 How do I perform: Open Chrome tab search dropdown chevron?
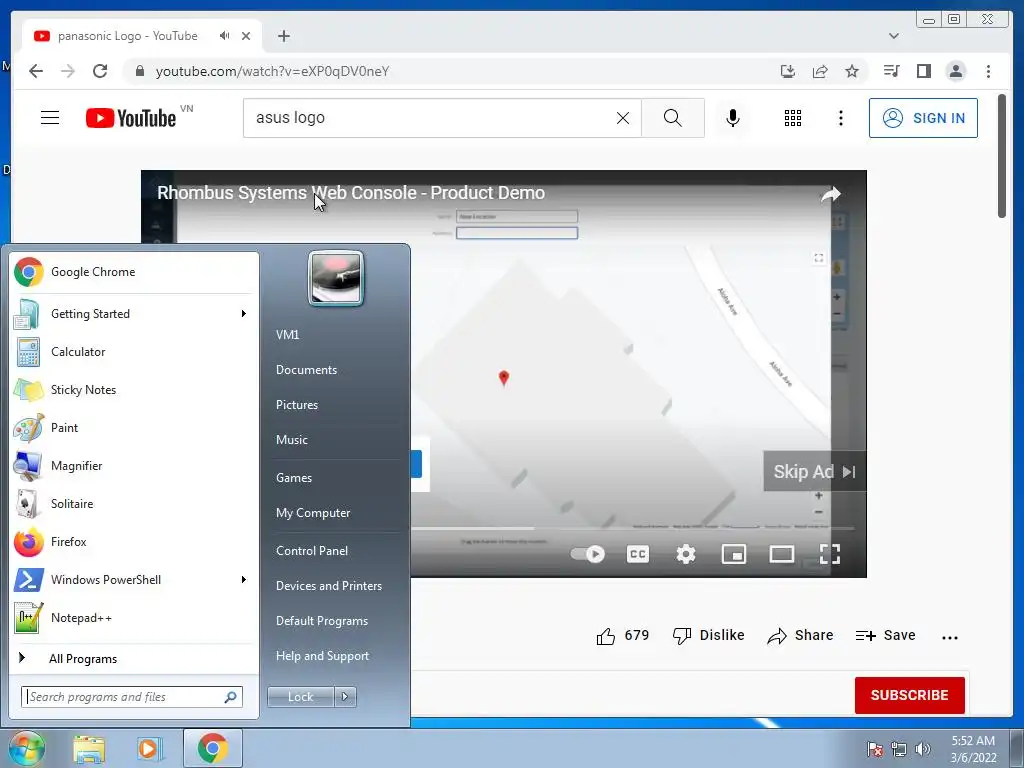[894, 36]
